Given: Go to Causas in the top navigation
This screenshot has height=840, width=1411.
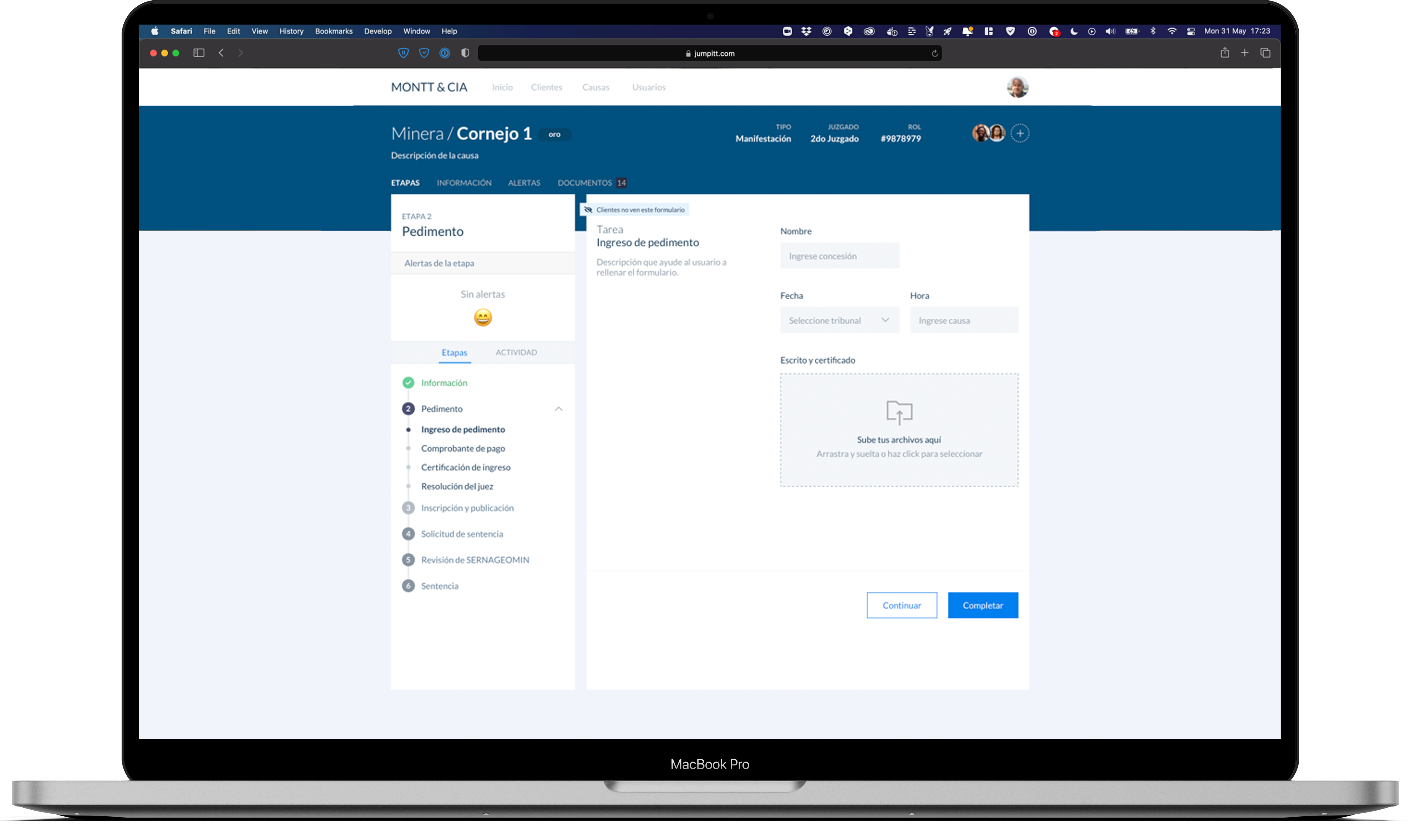Looking at the screenshot, I should (x=595, y=87).
